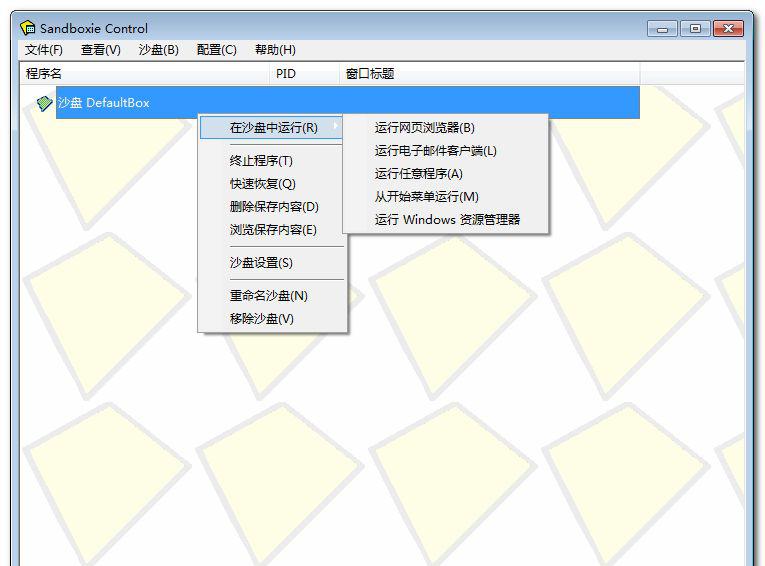This screenshot has width=765, height=566.
Task: Click the Sandboxie Control title bar icon
Action: (x=28, y=28)
